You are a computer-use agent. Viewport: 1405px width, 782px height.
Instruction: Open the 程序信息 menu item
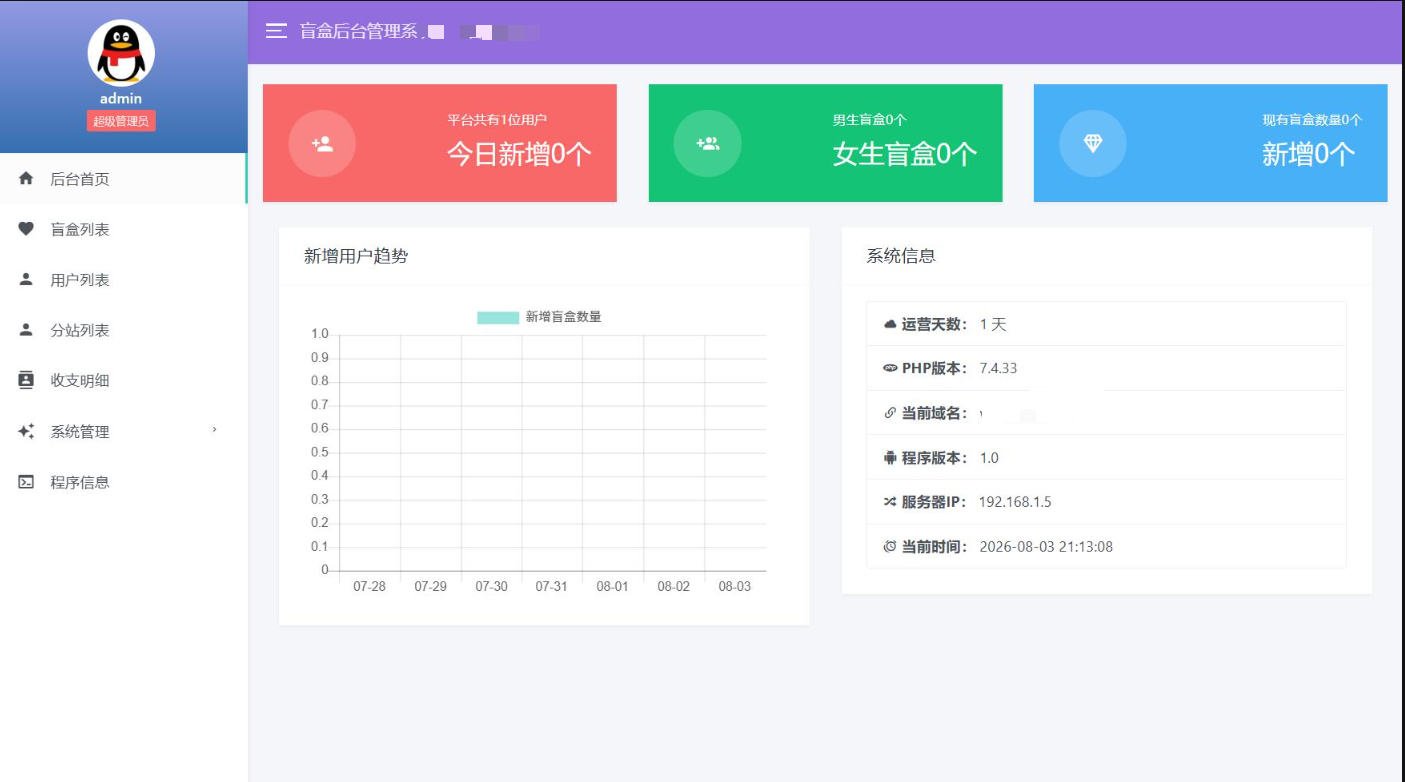tap(123, 482)
